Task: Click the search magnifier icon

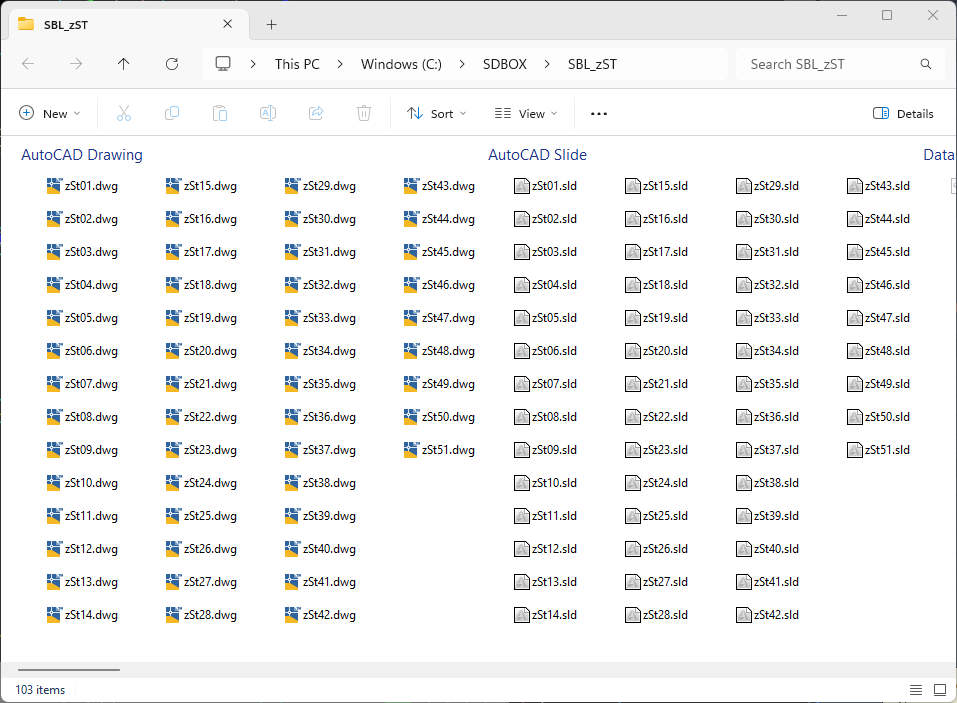Action: [x=926, y=64]
